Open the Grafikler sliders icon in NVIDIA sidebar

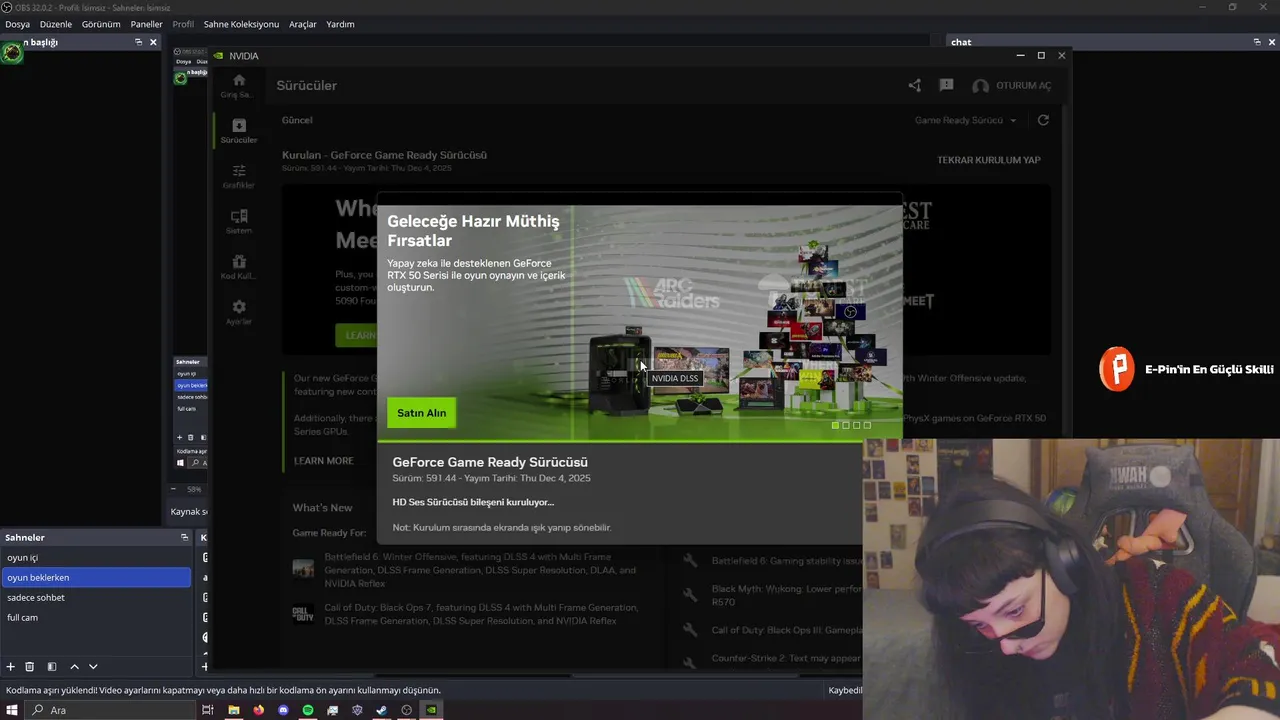(x=239, y=171)
